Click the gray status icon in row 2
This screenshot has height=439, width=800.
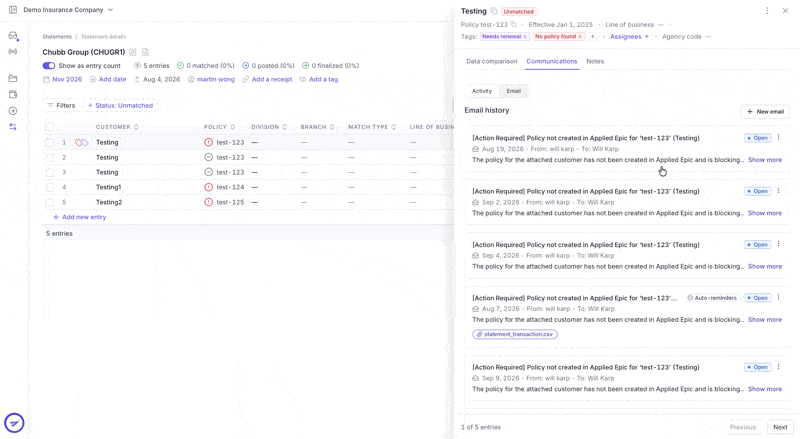208,157
